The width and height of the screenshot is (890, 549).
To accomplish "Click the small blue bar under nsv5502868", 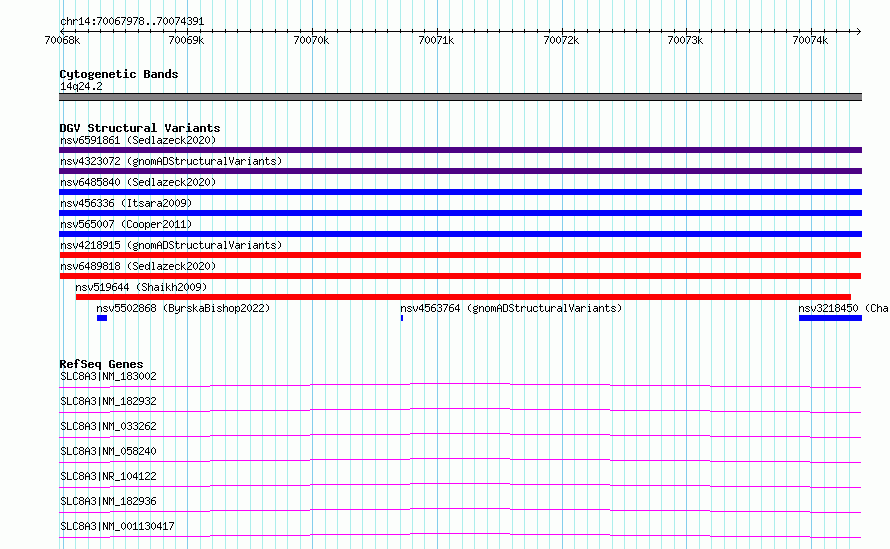I will click(x=102, y=318).
